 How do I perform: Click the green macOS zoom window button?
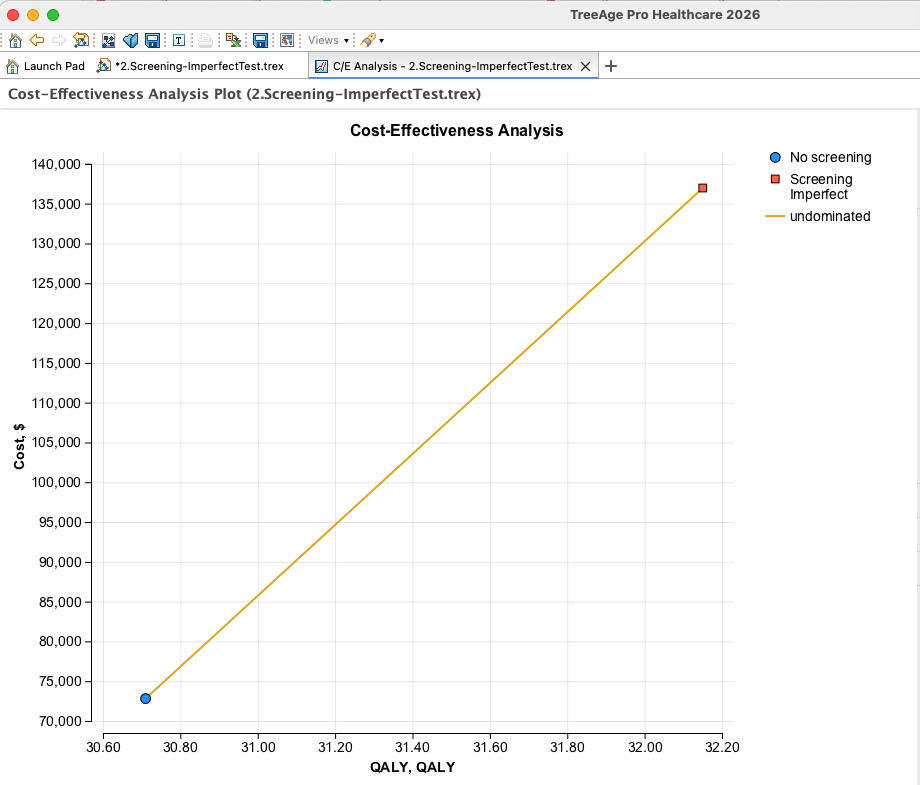pos(53,15)
